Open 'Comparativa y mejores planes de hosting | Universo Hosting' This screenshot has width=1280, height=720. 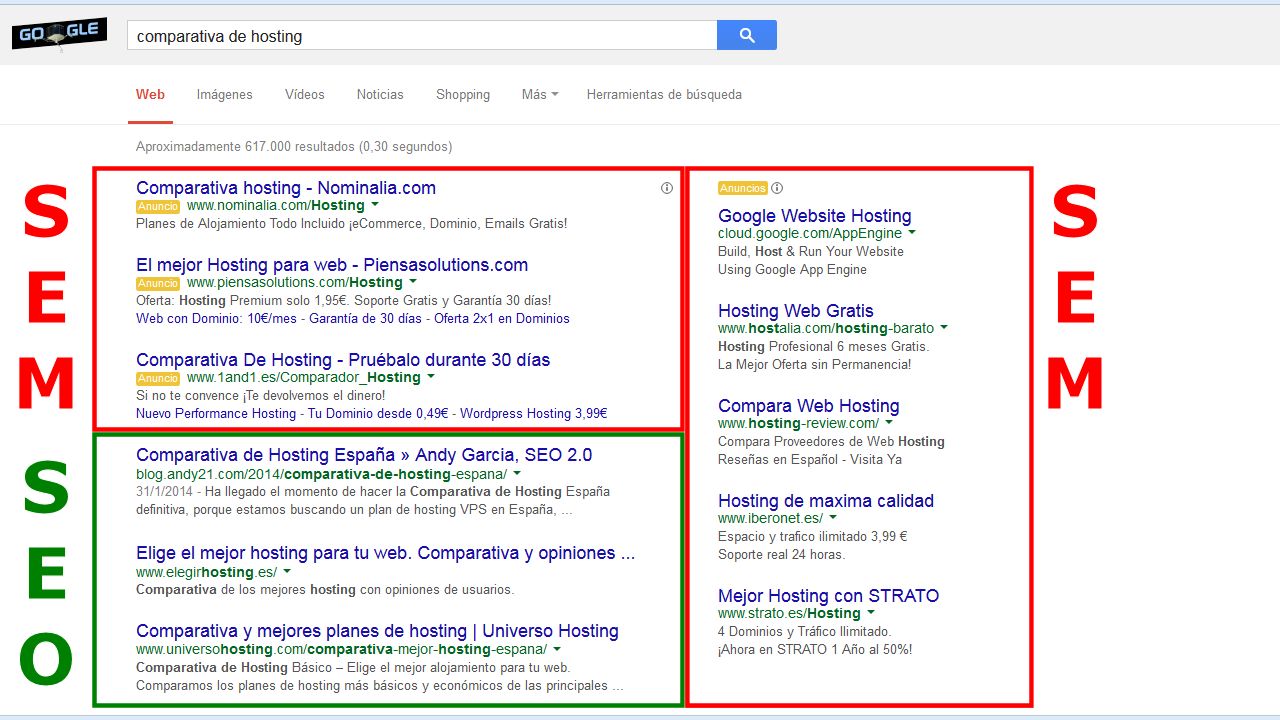(377, 630)
